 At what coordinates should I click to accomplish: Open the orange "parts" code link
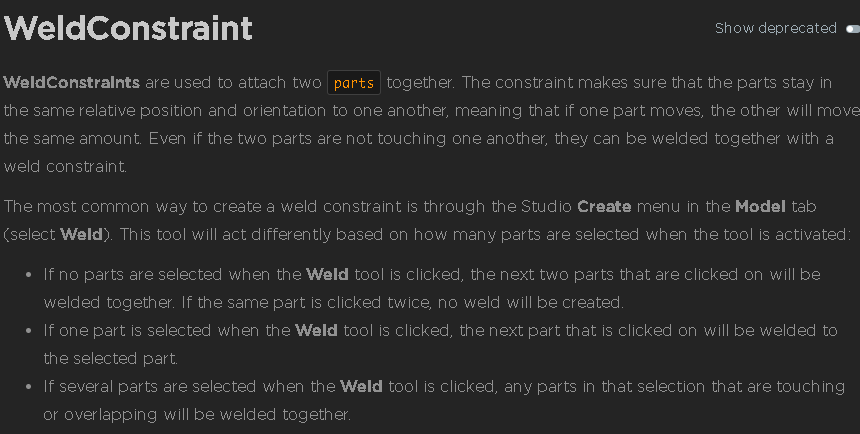(354, 83)
